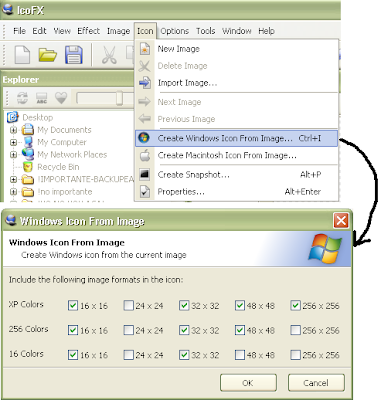The image size is (381, 400).
Task: Click the New document toolbar icon
Action: pyautogui.click(x=22, y=55)
